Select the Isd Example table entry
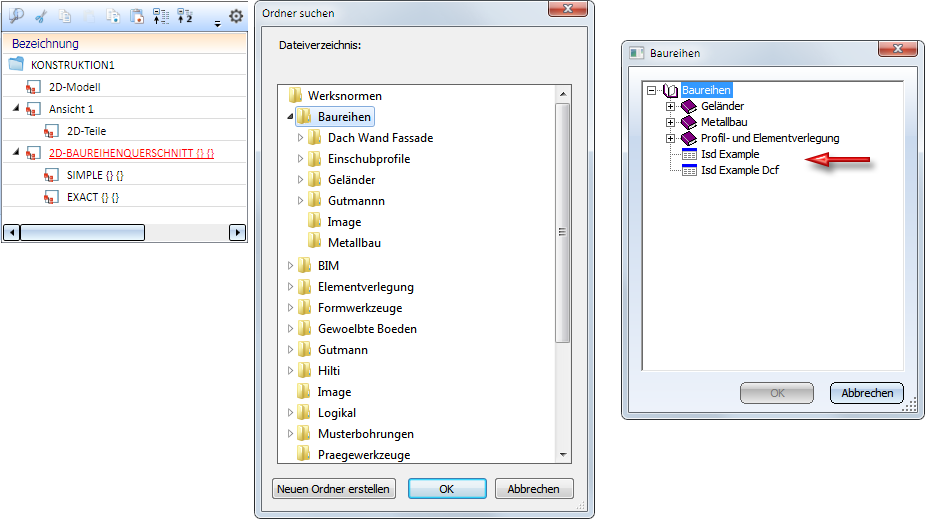 (x=730, y=154)
